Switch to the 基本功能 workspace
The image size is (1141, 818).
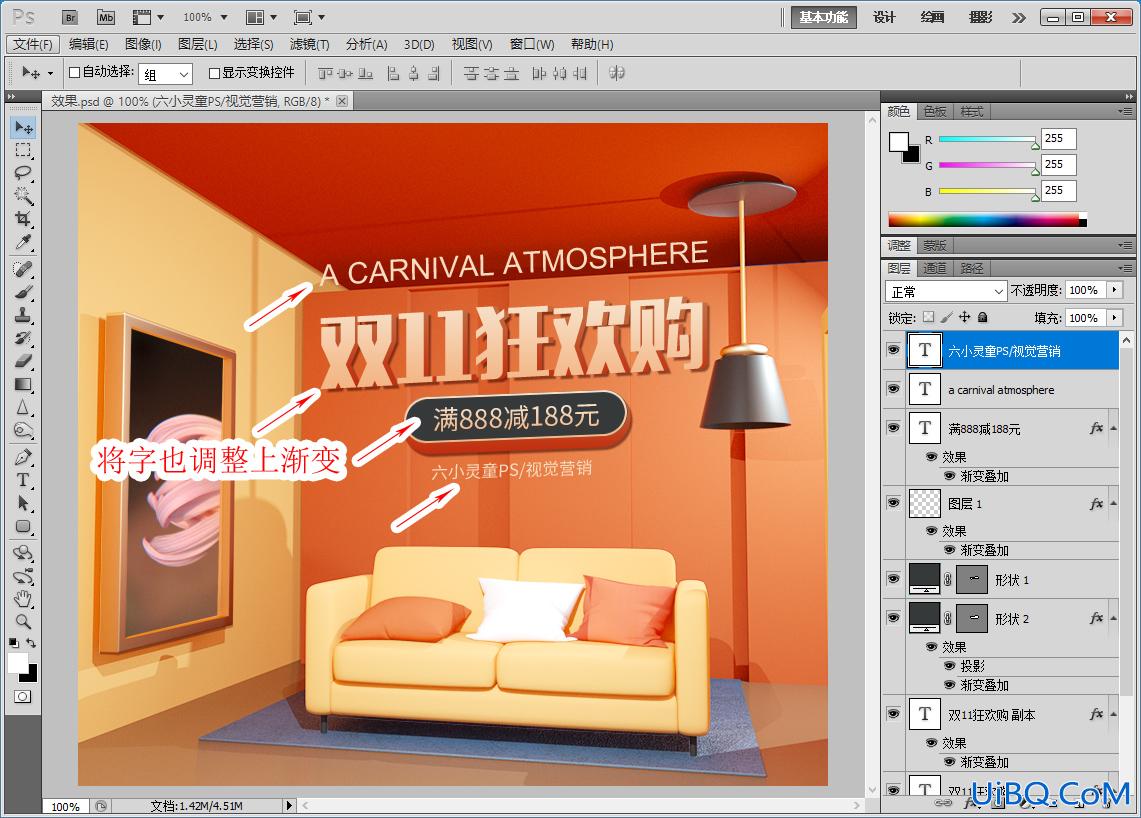(x=824, y=17)
